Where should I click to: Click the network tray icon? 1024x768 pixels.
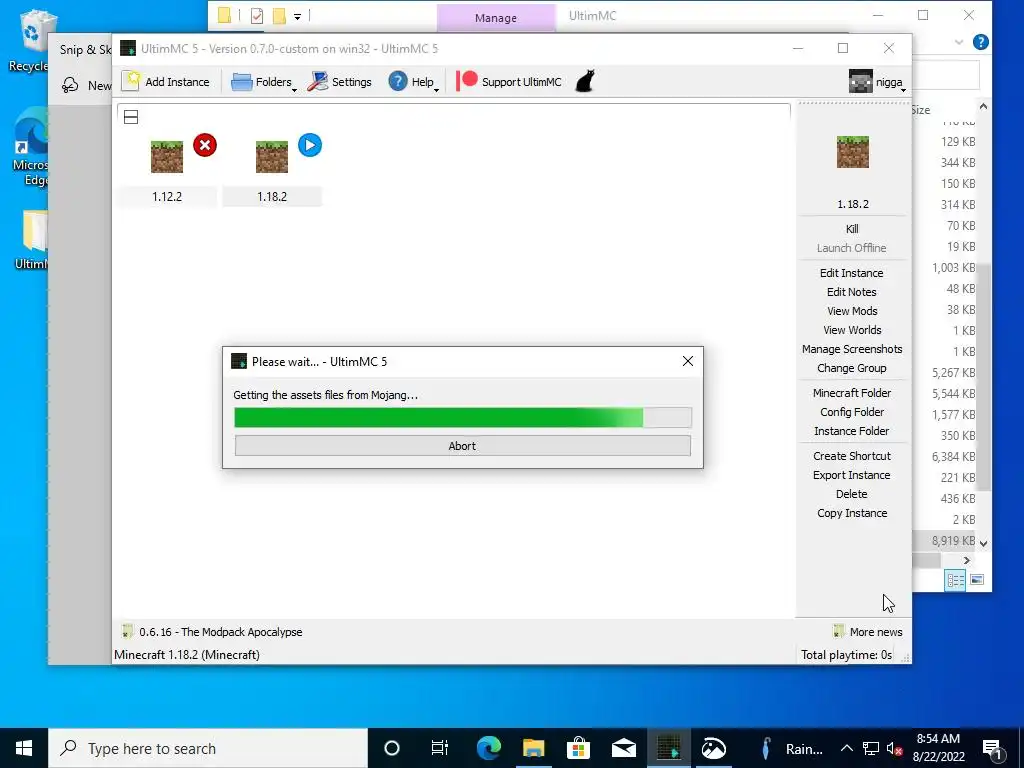pos(871,748)
